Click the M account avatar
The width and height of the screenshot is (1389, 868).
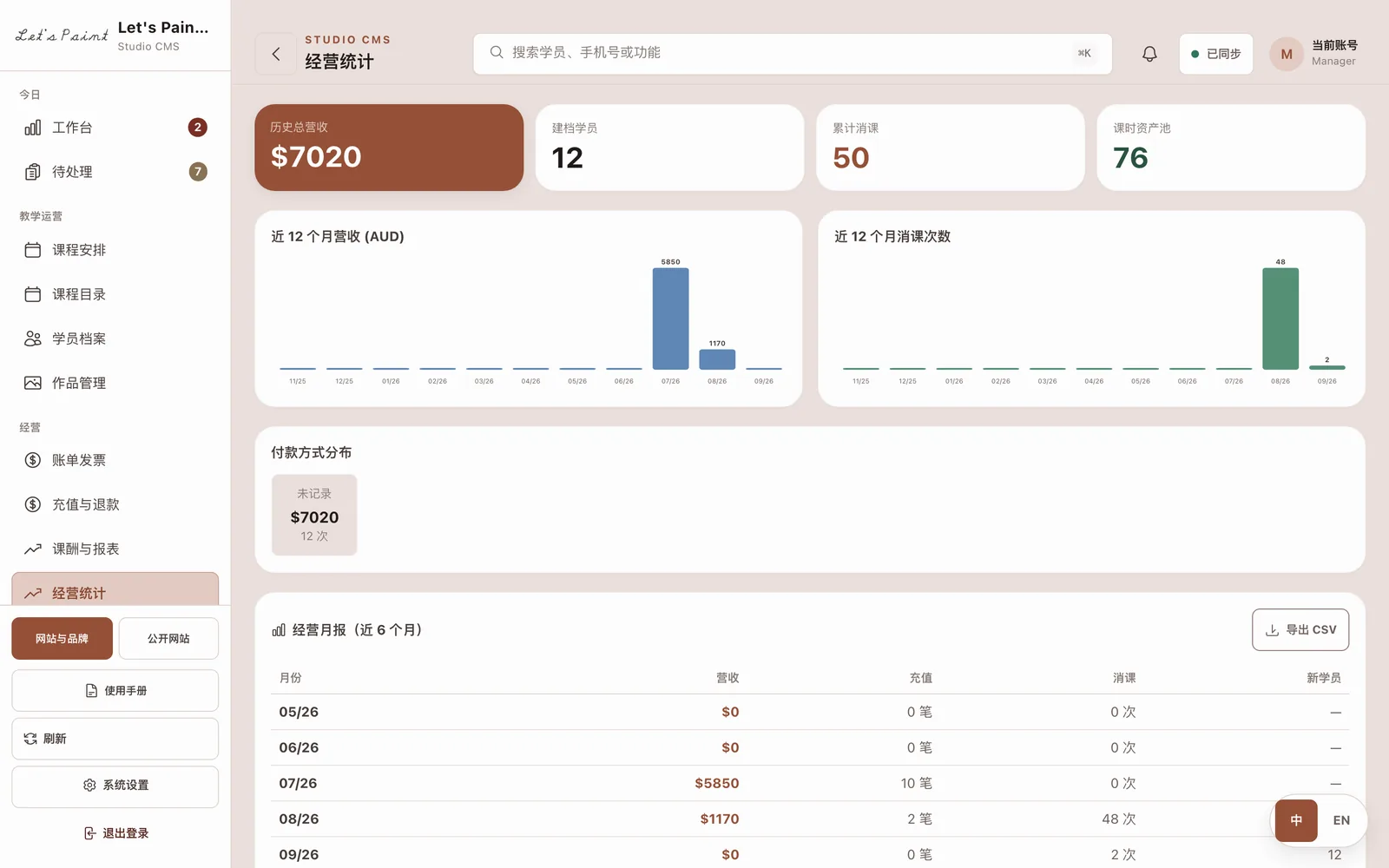pos(1287,54)
